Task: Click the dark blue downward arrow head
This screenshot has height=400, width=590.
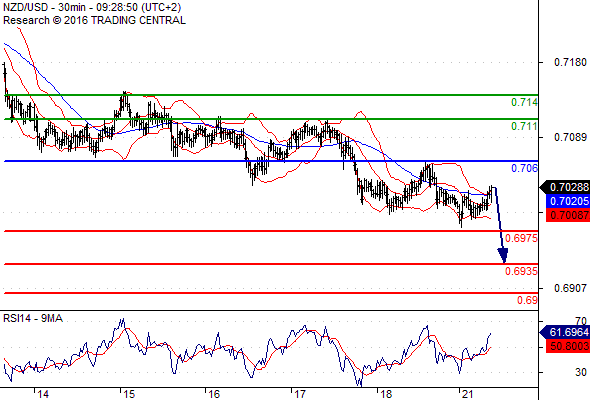Action: (x=503, y=255)
